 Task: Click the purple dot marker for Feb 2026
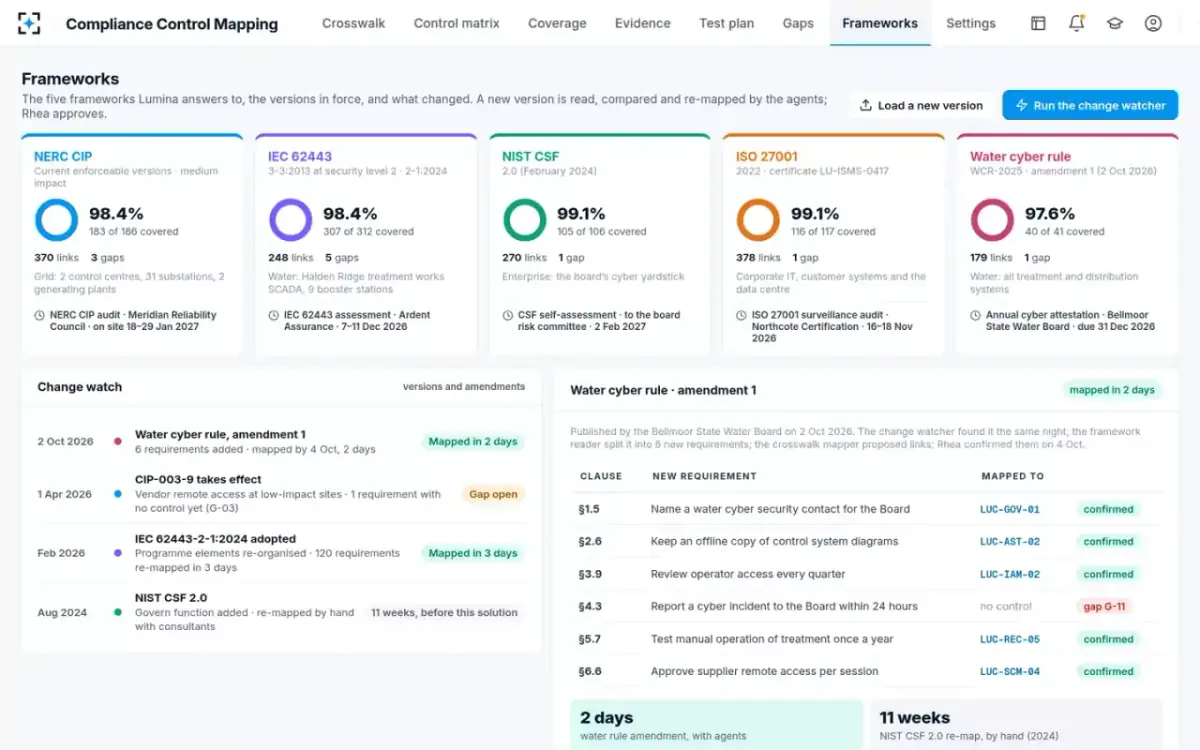118,553
